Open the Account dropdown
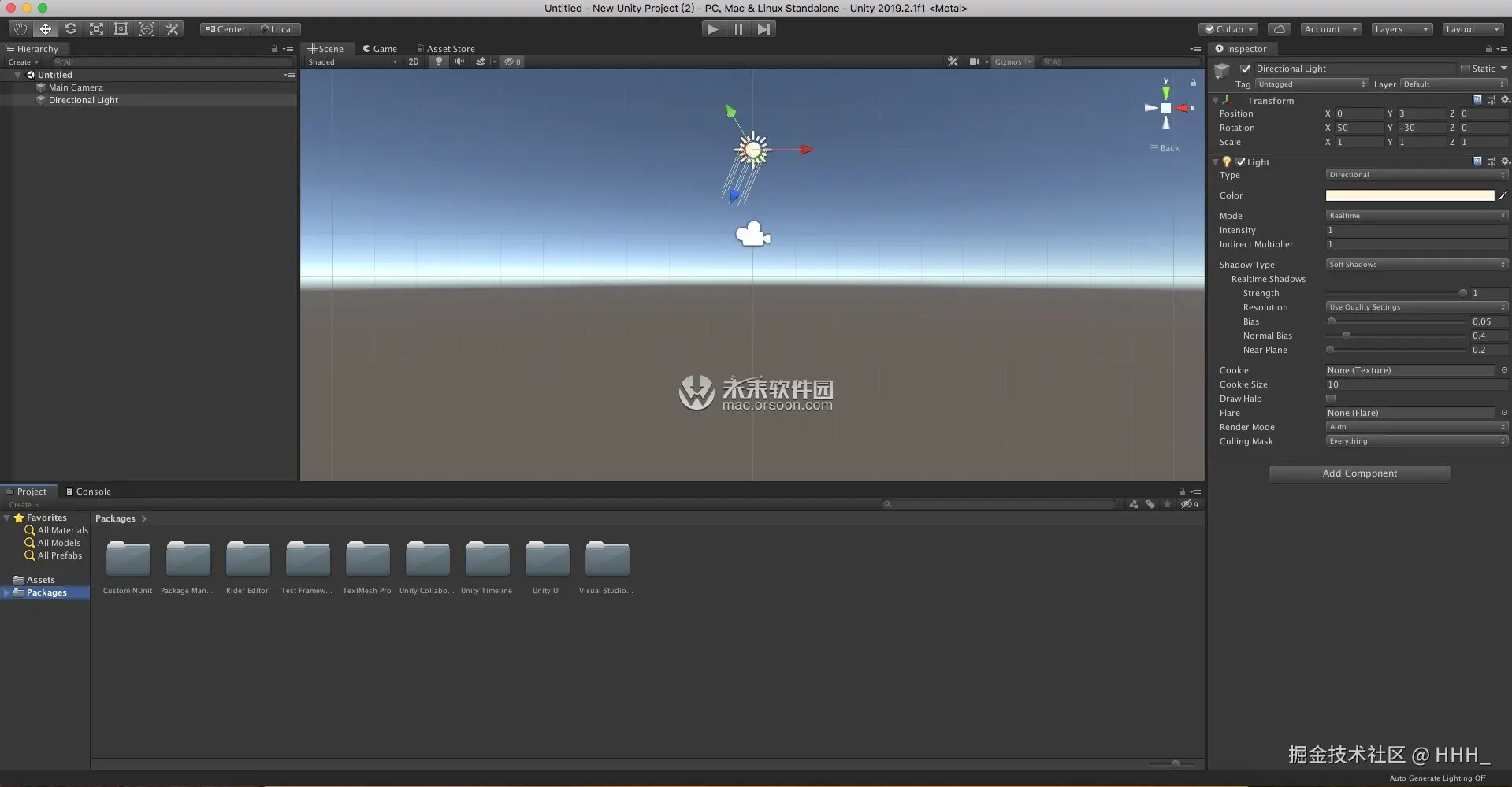Screen dimensions: 1512x787 (1330, 29)
